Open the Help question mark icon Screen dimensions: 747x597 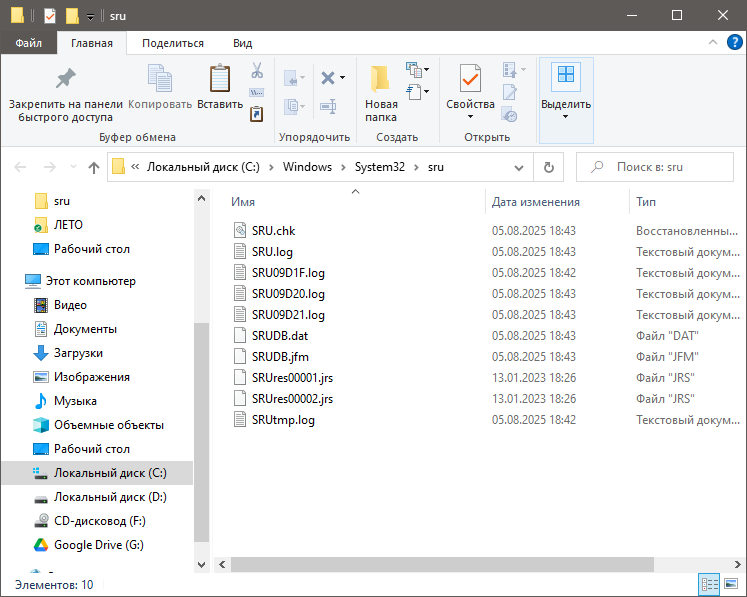[734, 42]
